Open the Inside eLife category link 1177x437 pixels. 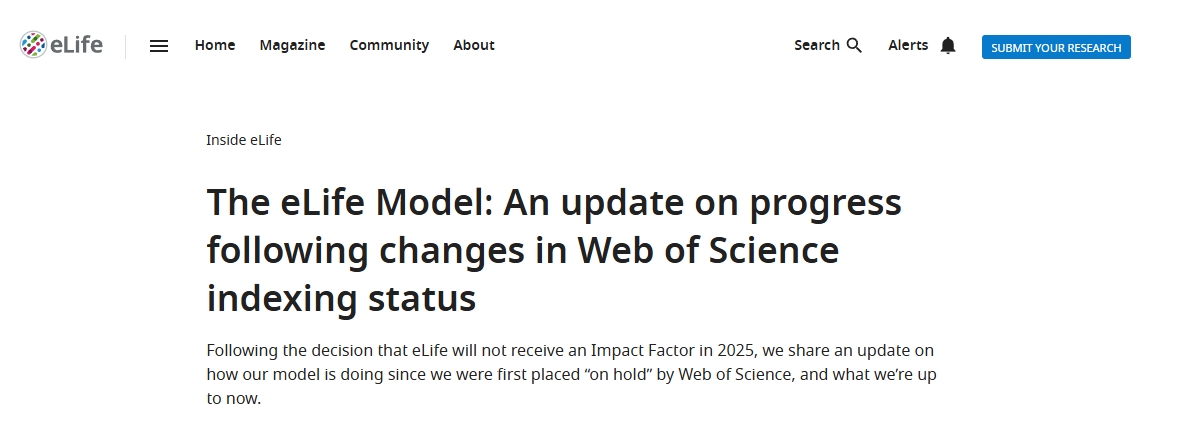pos(244,140)
